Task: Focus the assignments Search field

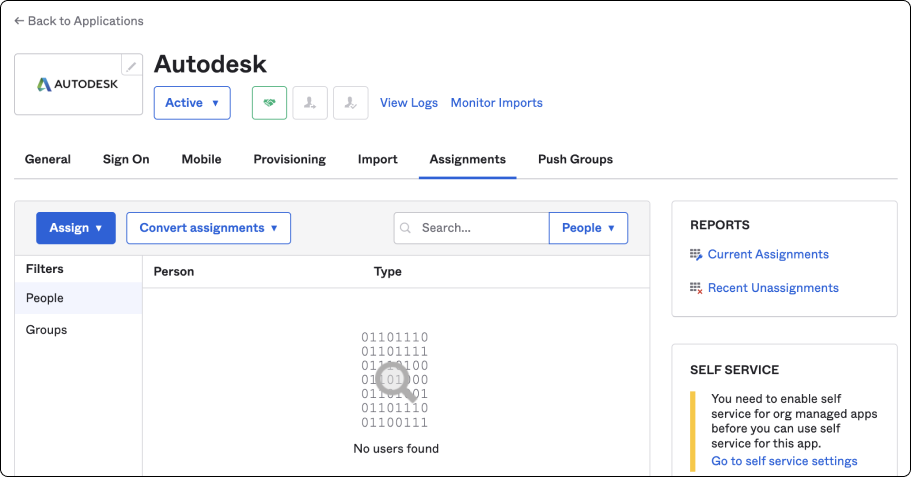Action: click(480, 228)
